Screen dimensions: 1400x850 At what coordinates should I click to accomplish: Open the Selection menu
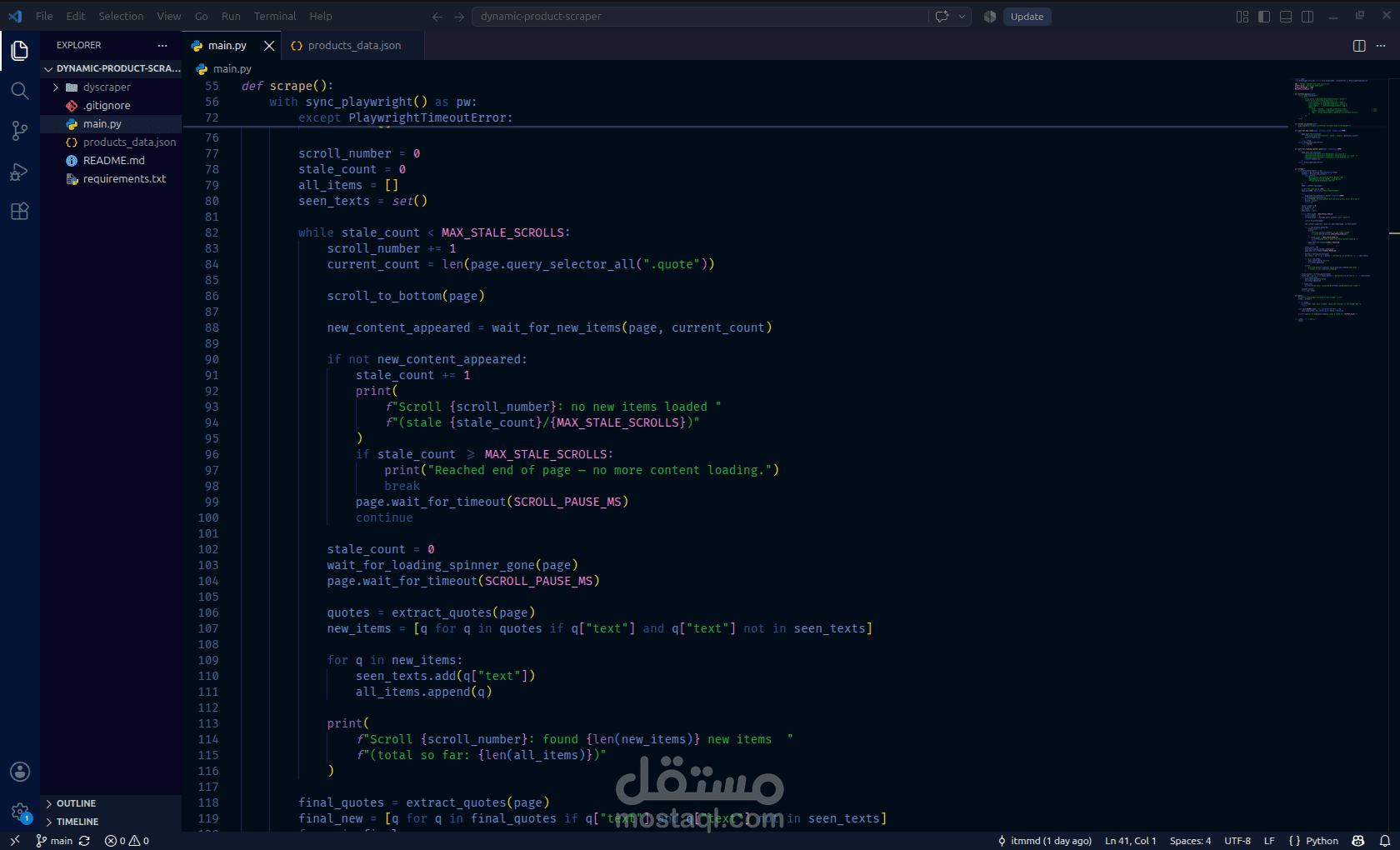(x=121, y=17)
